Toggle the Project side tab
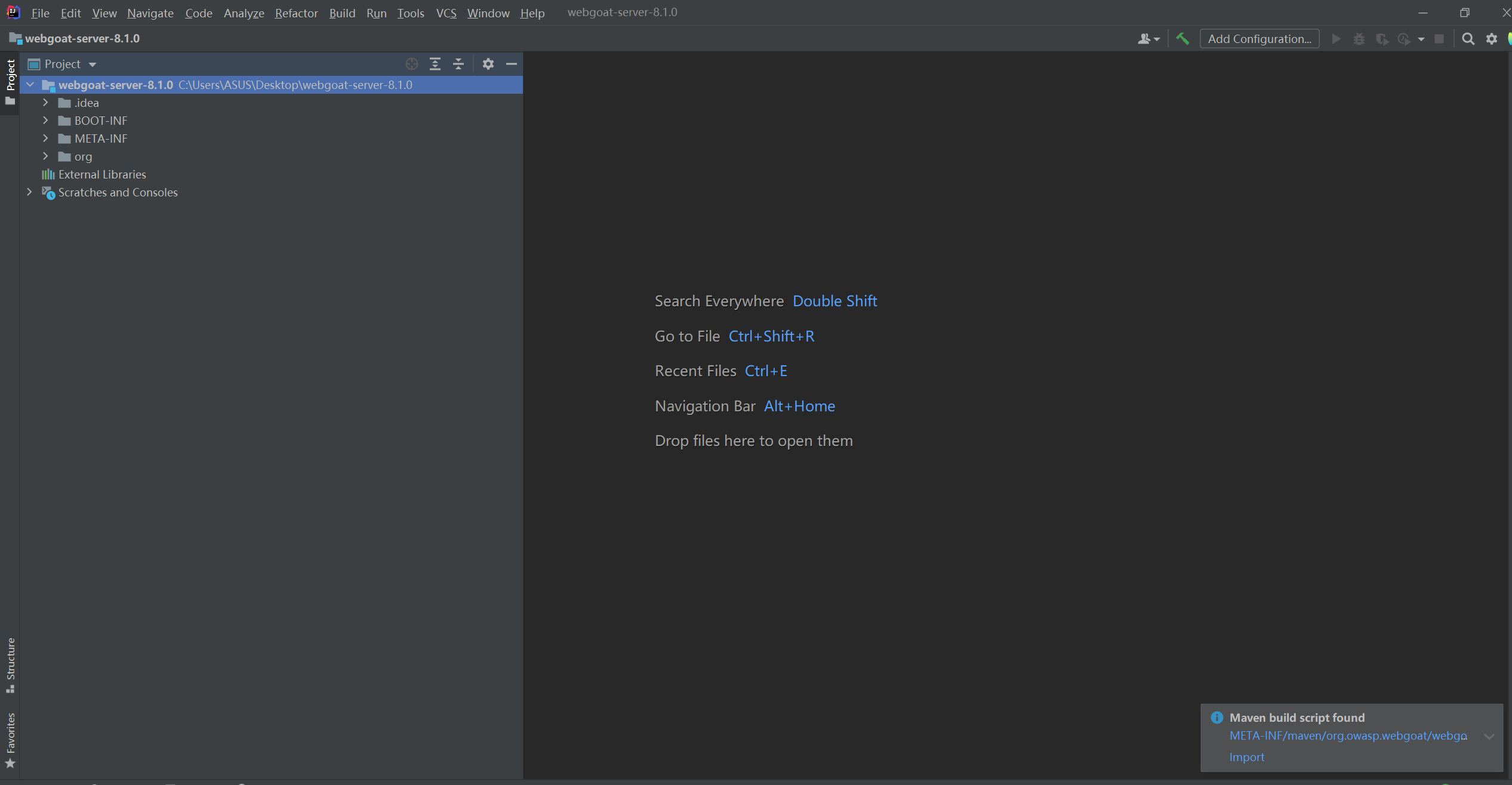Screen dimensions: 1512x785 pyautogui.click(x=10, y=83)
